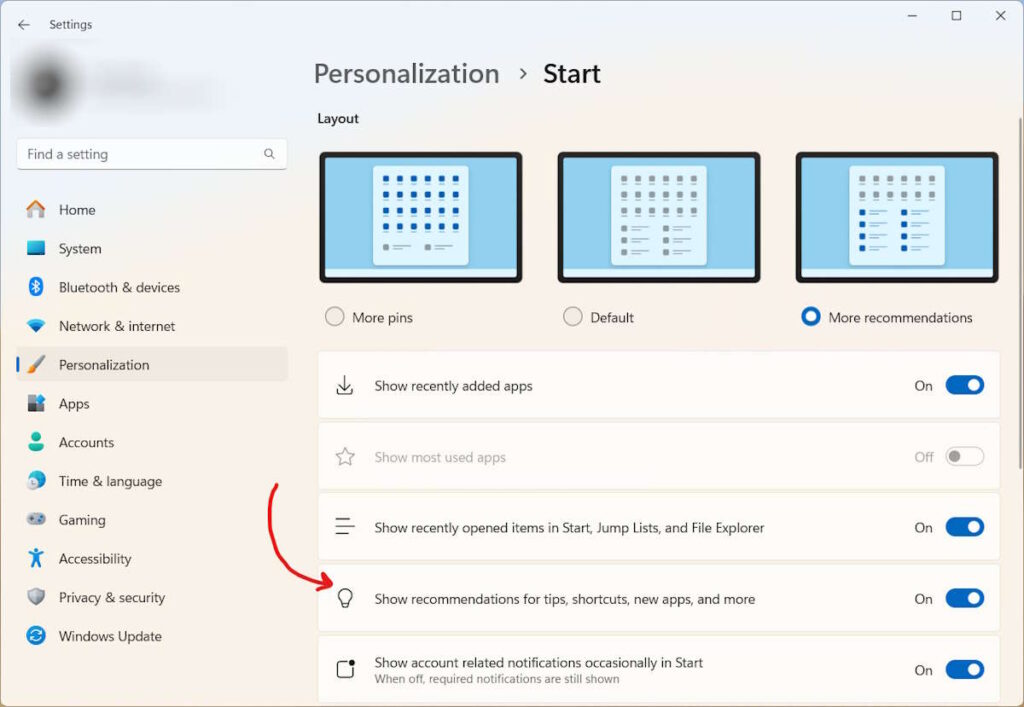Screen dimensions: 1024x707
Task: Toggle Show recently added apps switch
Action: tap(965, 385)
